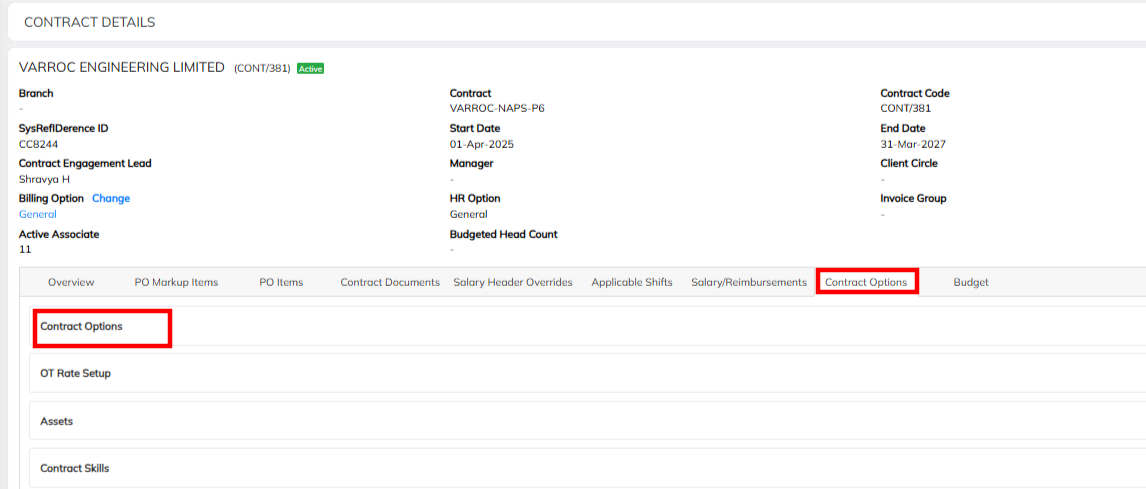Click the Billing Option label
This screenshot has width=1146, height=489.
(x=51, y=198)
